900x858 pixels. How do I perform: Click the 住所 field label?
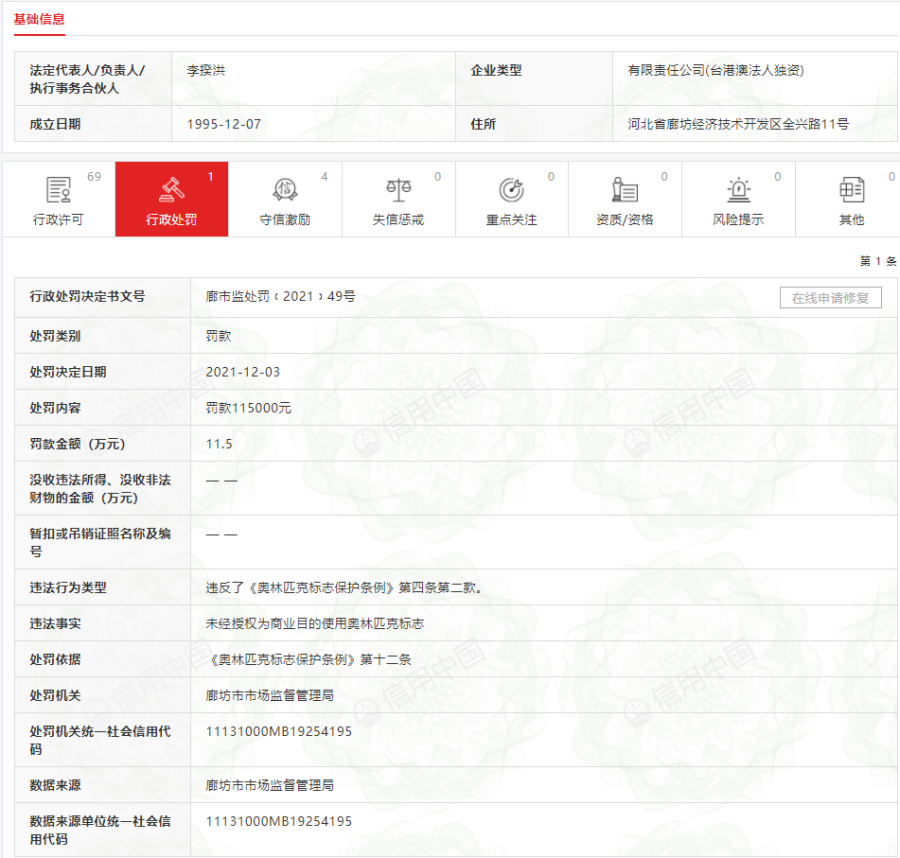pos(483,124)
